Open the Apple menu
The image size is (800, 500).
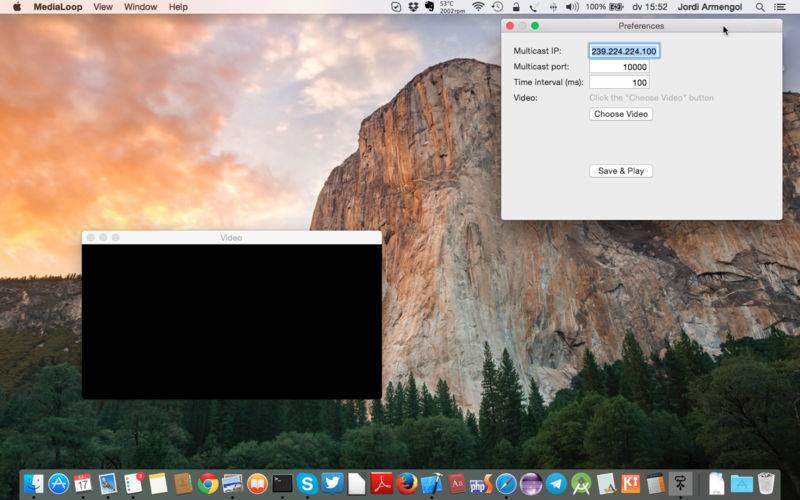click(17, 7)
